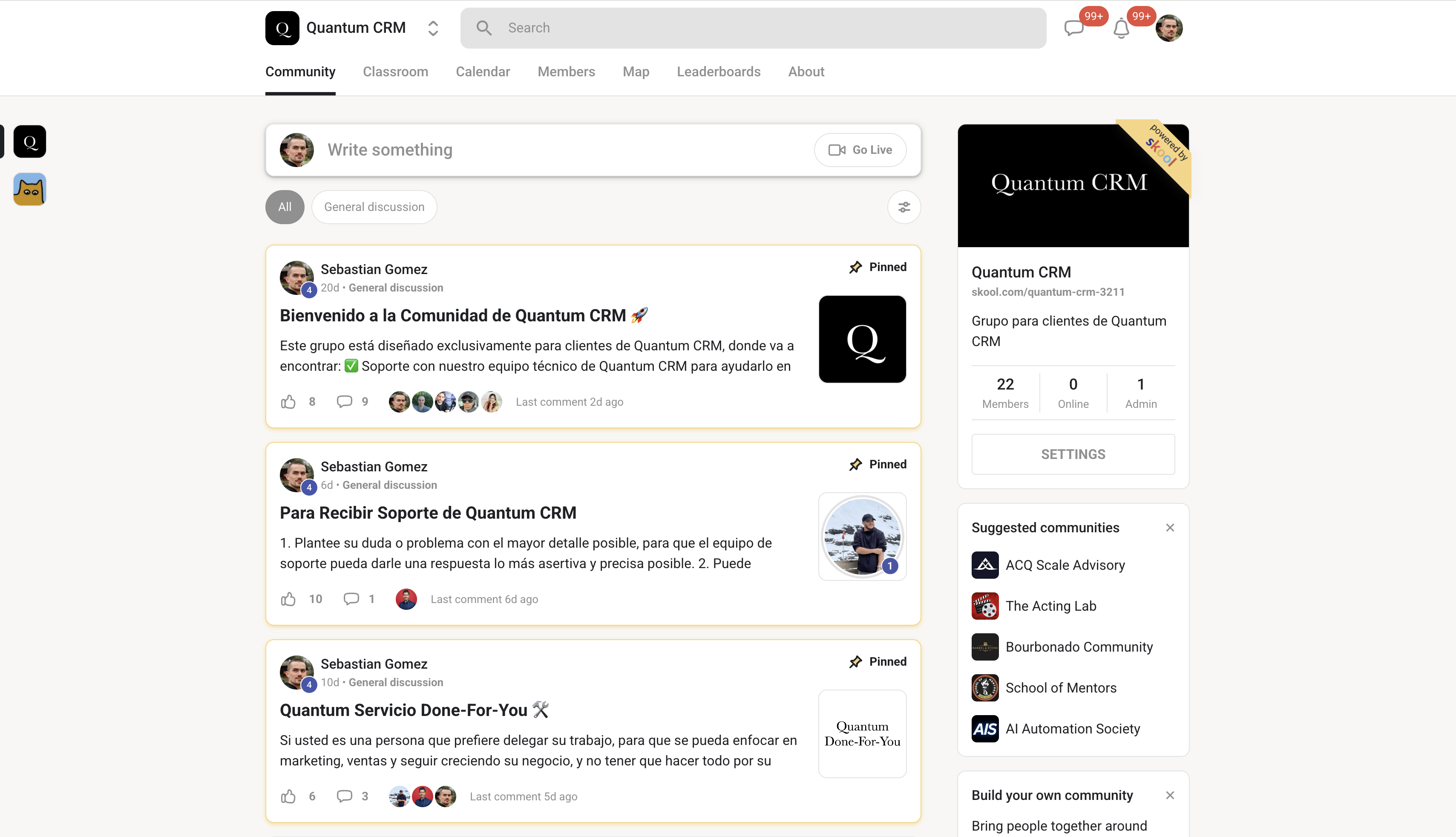
Task: Click the Search input field
Action: [x=753, y=28]
